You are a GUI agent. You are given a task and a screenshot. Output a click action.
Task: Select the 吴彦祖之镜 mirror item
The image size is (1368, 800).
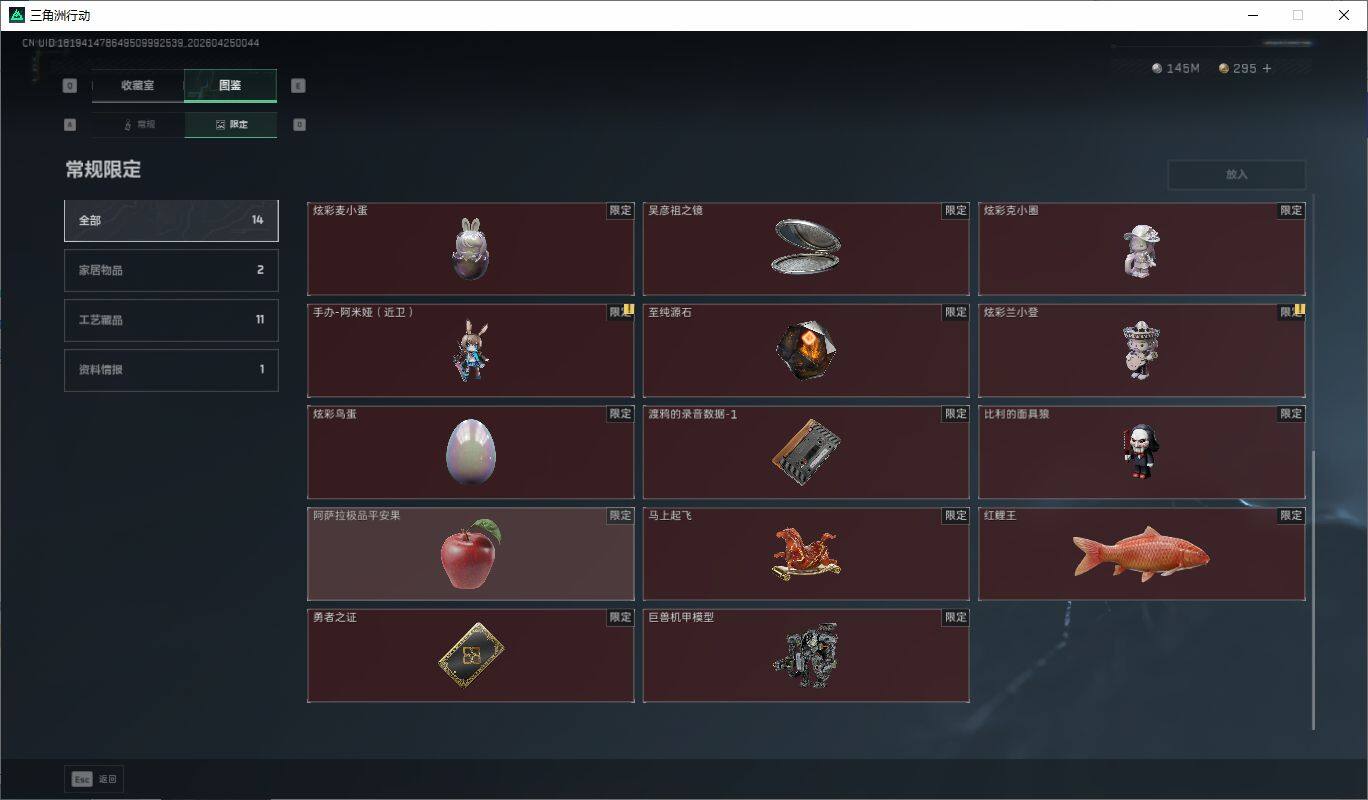(806, 249)
